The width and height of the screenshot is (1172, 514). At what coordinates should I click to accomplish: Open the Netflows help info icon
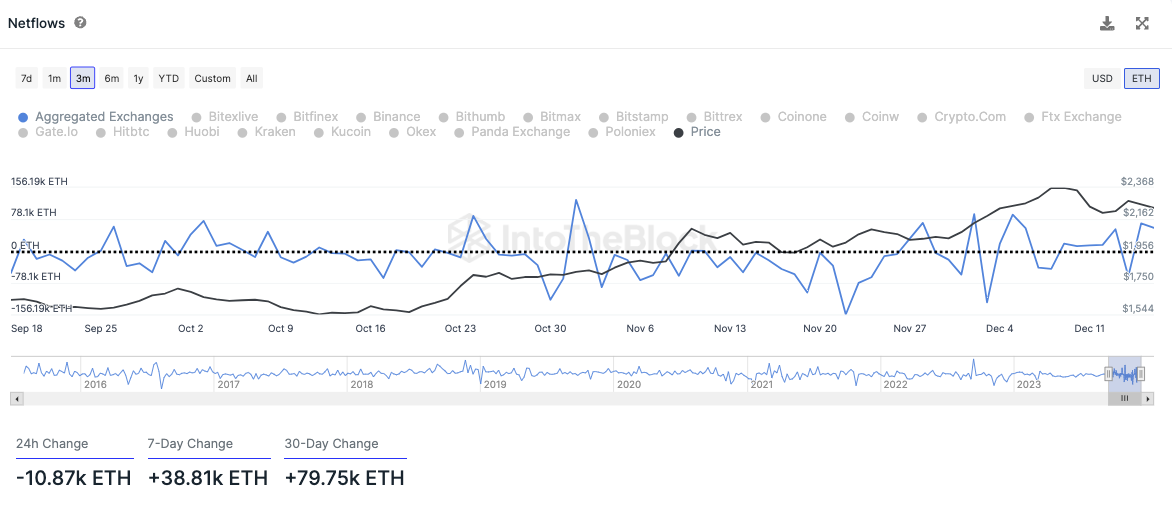(x=80, y=22)
